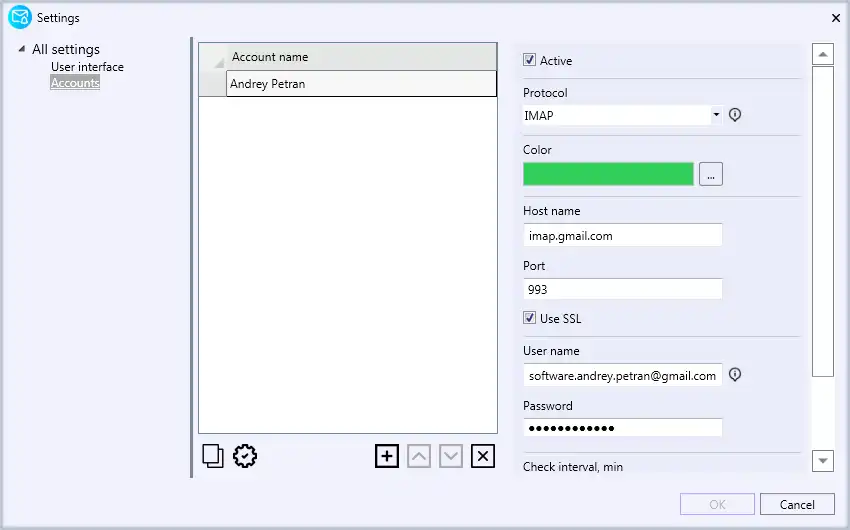Click the grid select-all corner cell
Screen dimensions: 850x530
point(212,56)
